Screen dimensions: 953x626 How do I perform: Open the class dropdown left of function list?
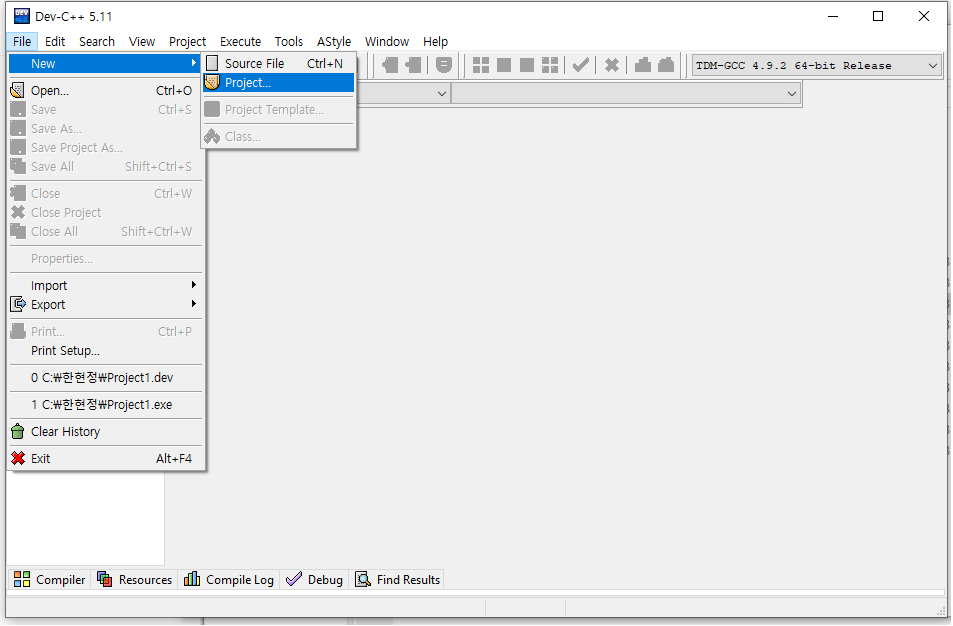[442, 94]
